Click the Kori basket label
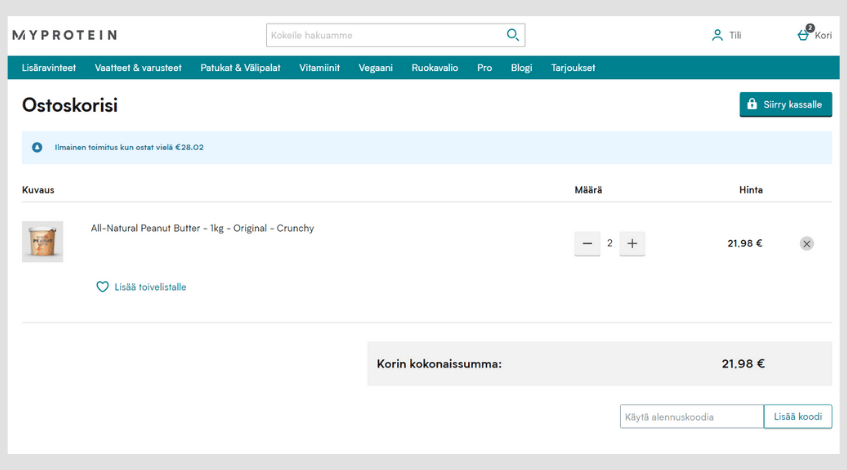The height and width of the screenshot is (470, 847). pyautogui.click(x=823, y=35)
